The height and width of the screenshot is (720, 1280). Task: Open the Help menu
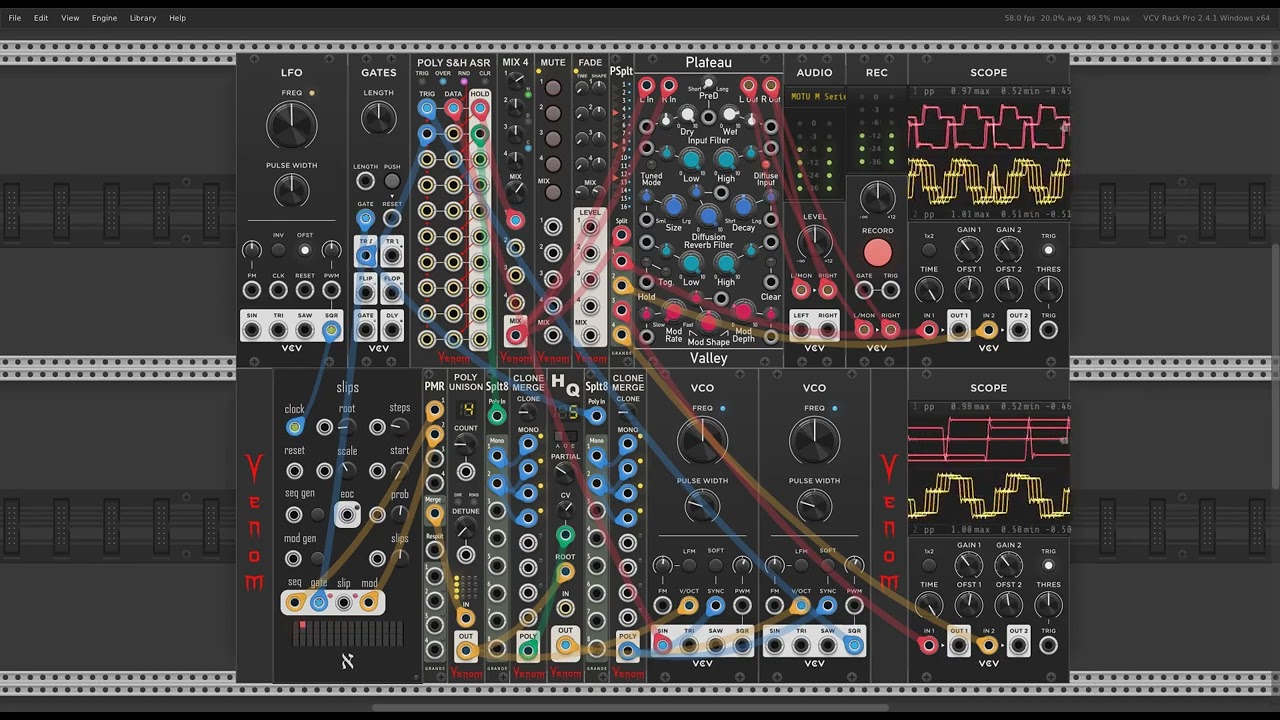pos(177,18)
